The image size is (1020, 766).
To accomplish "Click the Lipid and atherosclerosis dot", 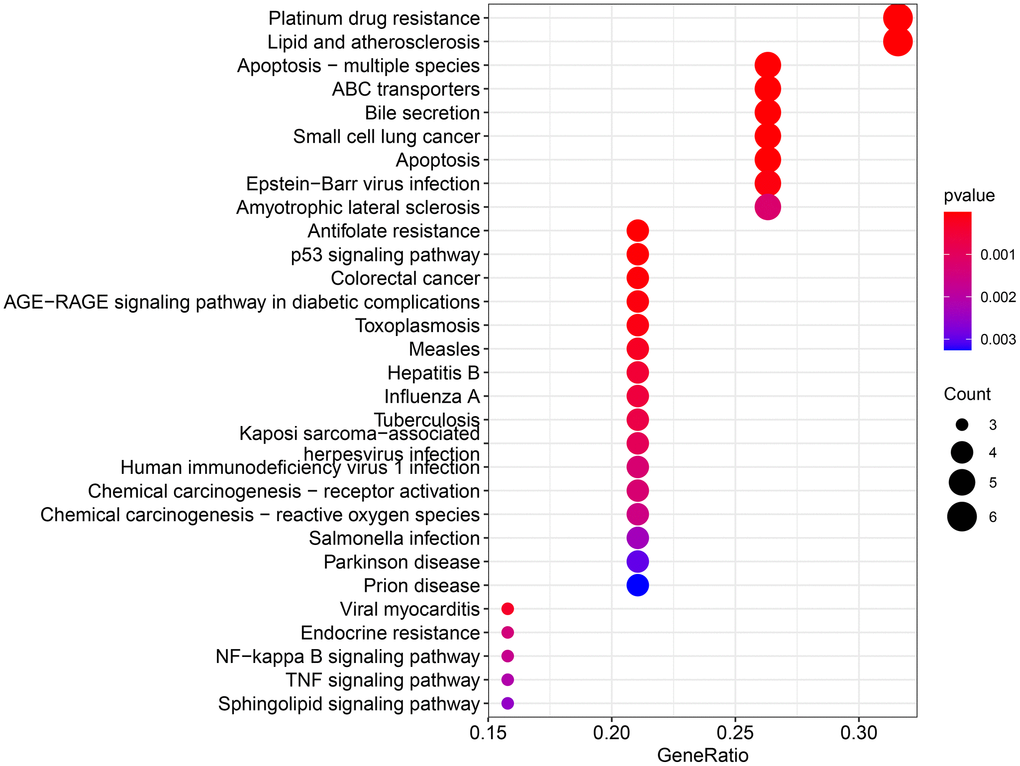I will click(x=897, y=43).
